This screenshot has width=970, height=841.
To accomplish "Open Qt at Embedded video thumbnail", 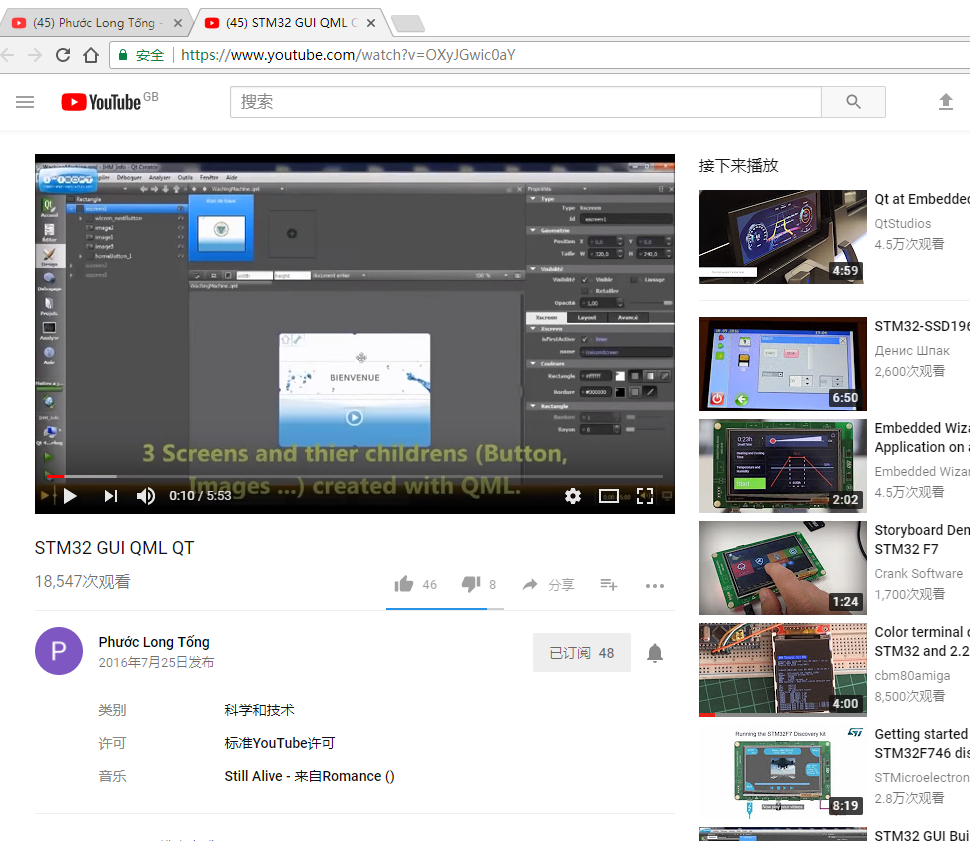I will (x=783, y=237).
